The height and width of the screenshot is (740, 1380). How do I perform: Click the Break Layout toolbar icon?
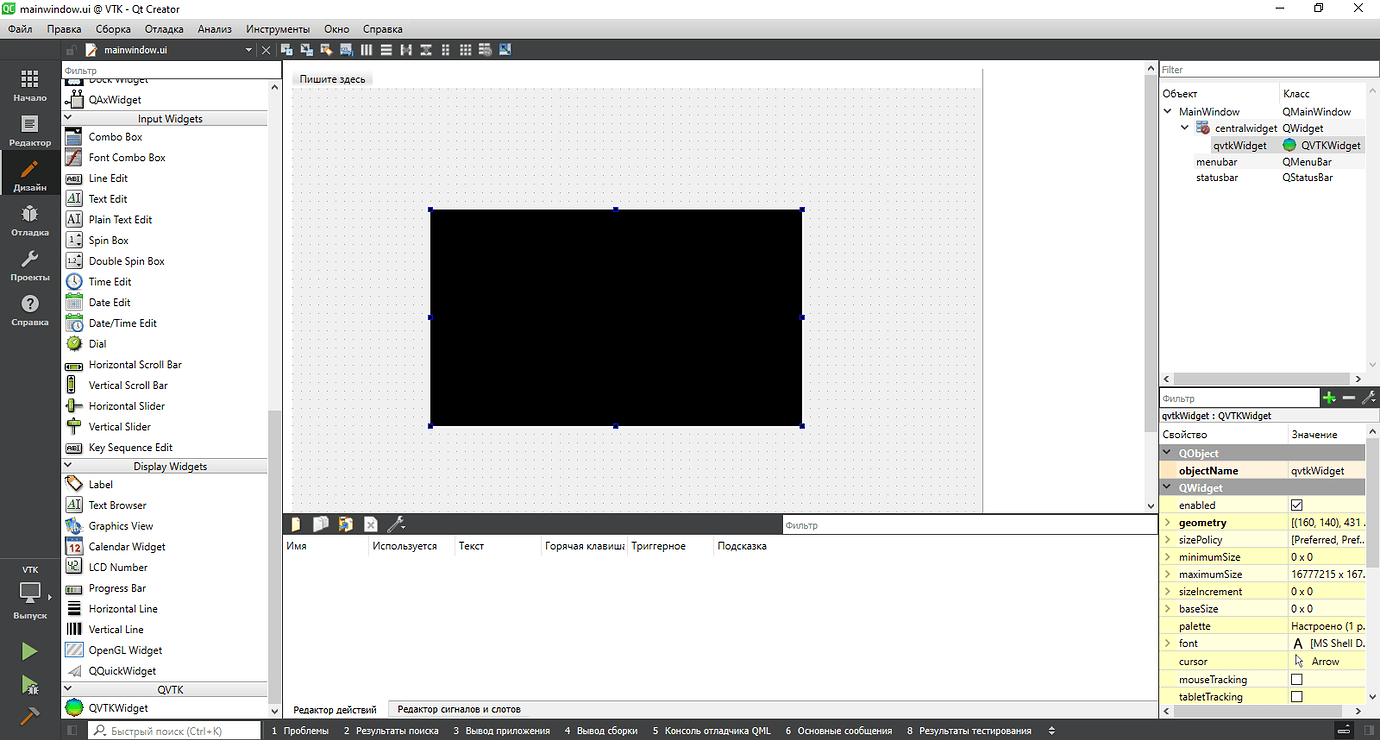point(485,49)
